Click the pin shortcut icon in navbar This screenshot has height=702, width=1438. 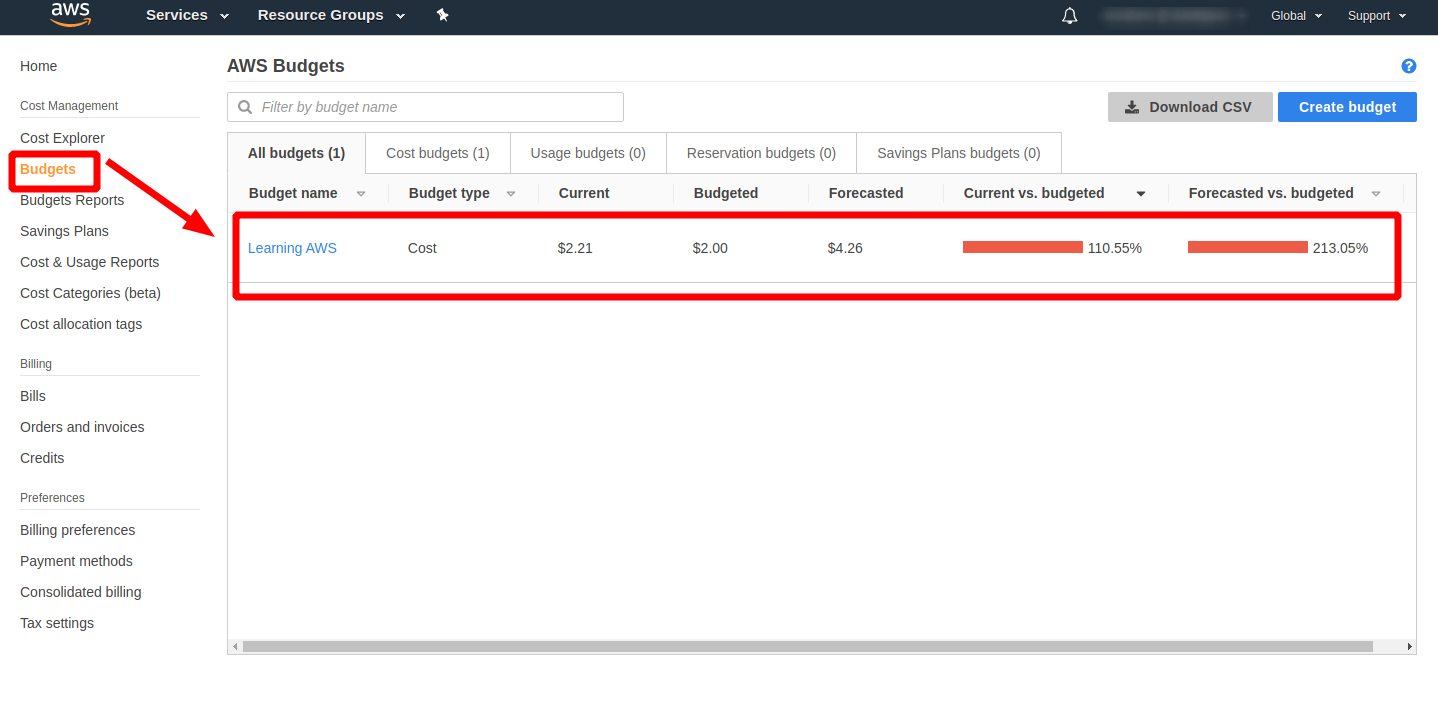[443, 15]
